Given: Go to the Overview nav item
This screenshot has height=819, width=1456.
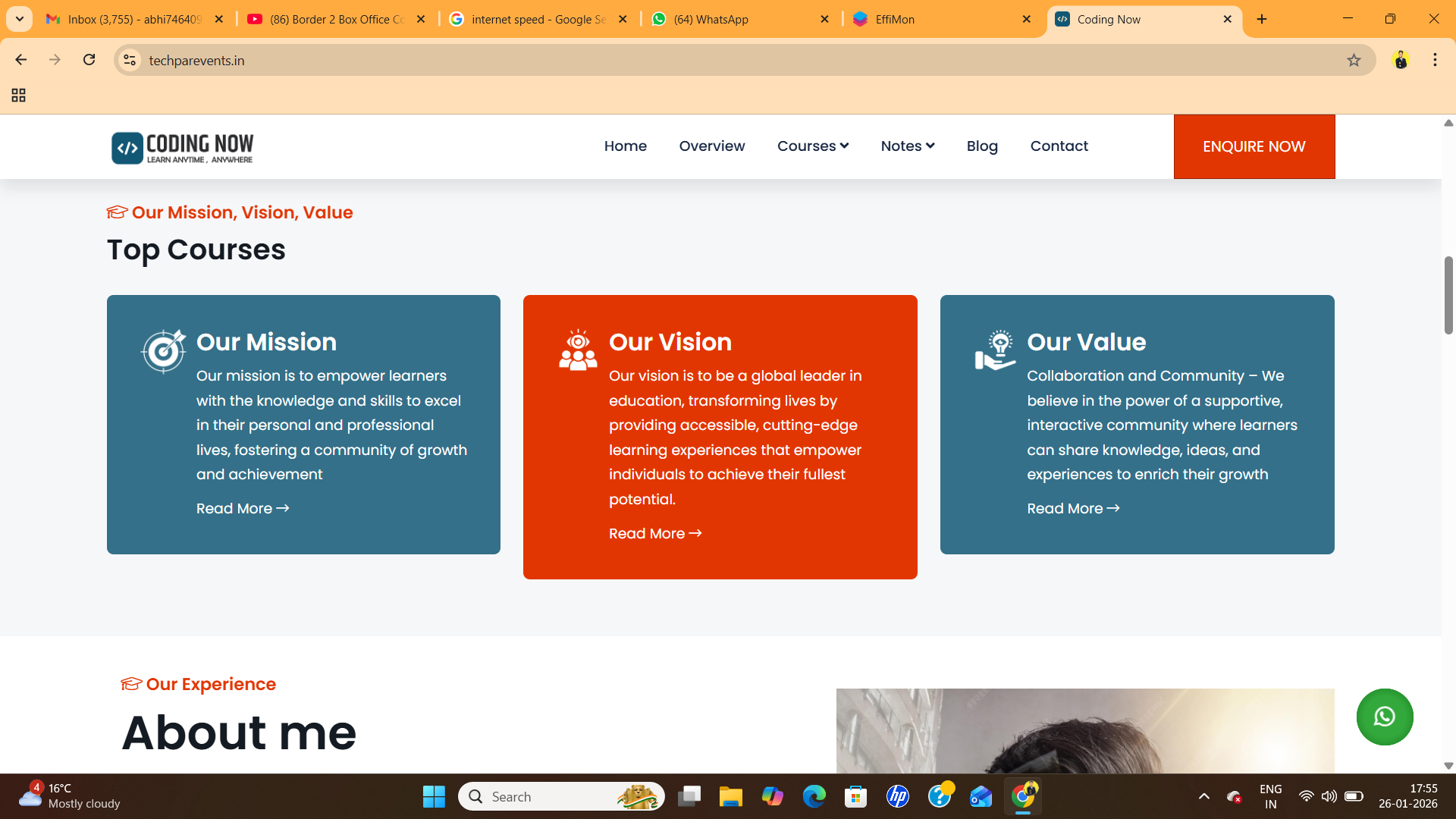Looking at the screenshot, I should click(x=711, y=146).
